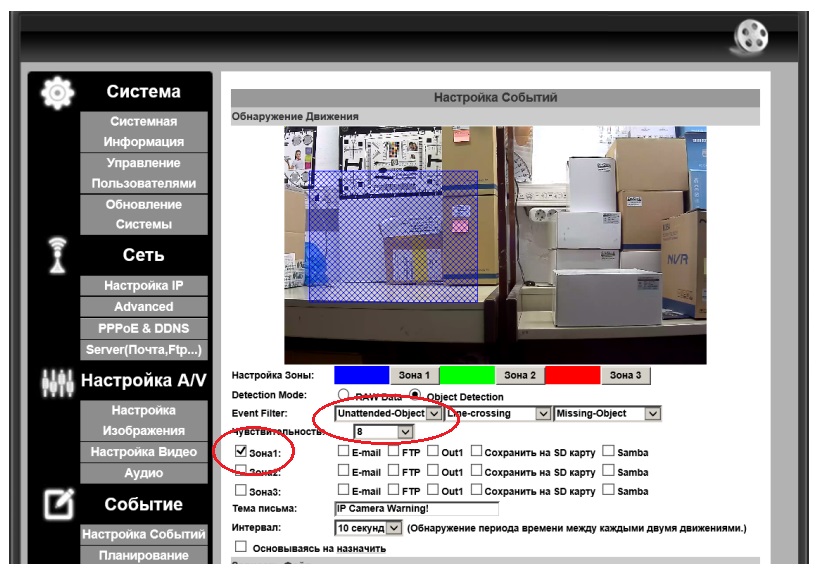Enable the Зона3 checkbox
Screen dimensions: 818x576
[240, 490]
